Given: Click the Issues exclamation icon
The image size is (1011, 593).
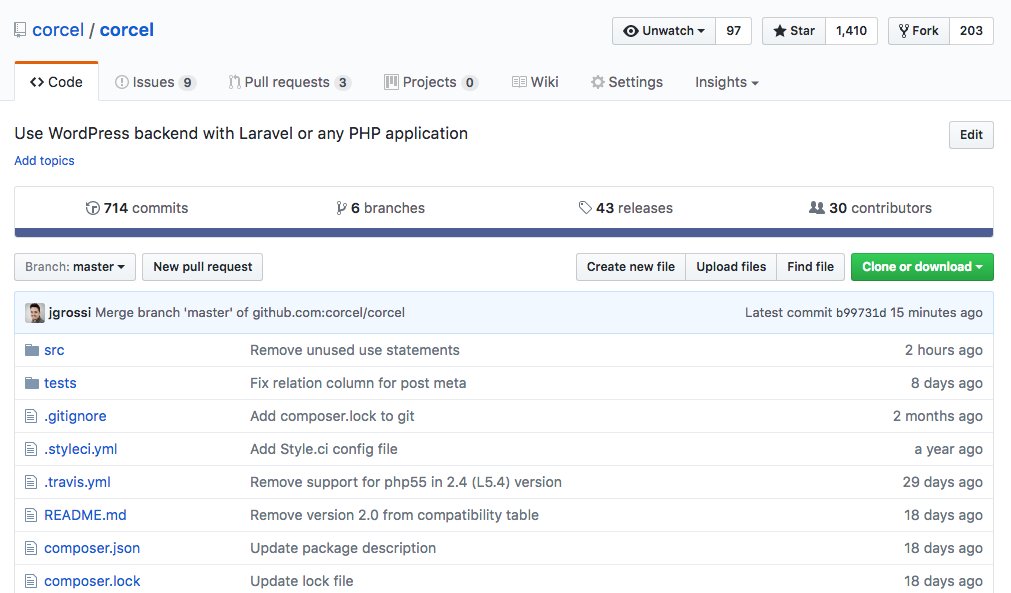Looking at the screenshot, I should [121, 82].
